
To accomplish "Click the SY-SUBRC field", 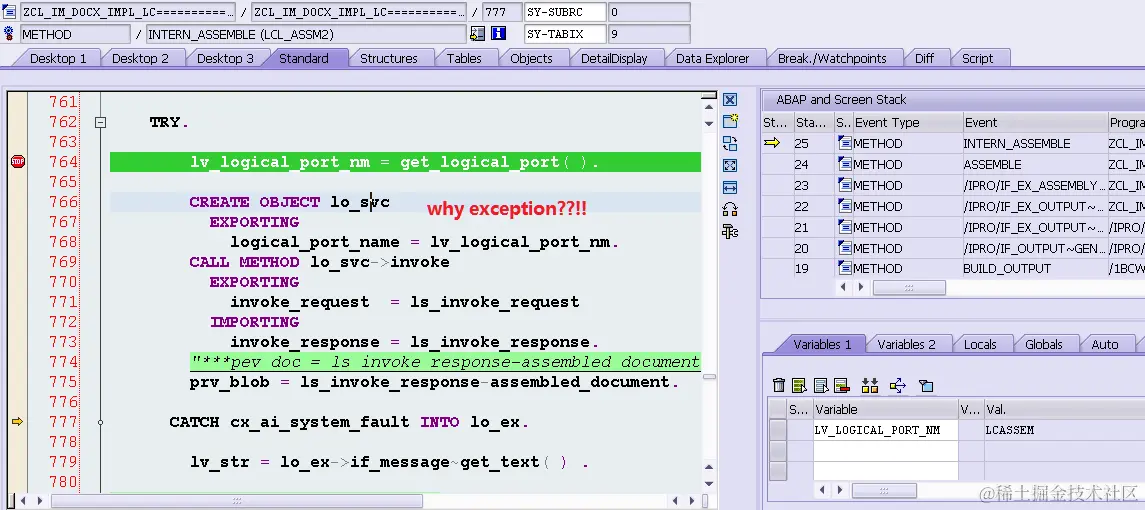I will [x=564, y=12].
